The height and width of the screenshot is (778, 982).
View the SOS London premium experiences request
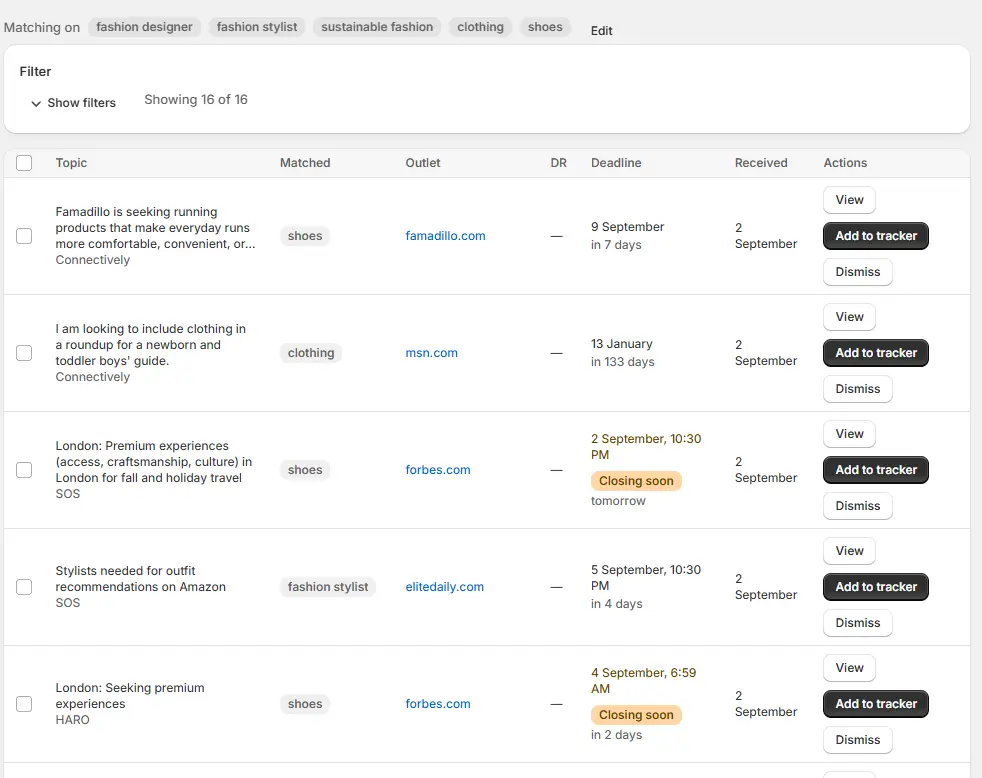[x=849, y=434]
